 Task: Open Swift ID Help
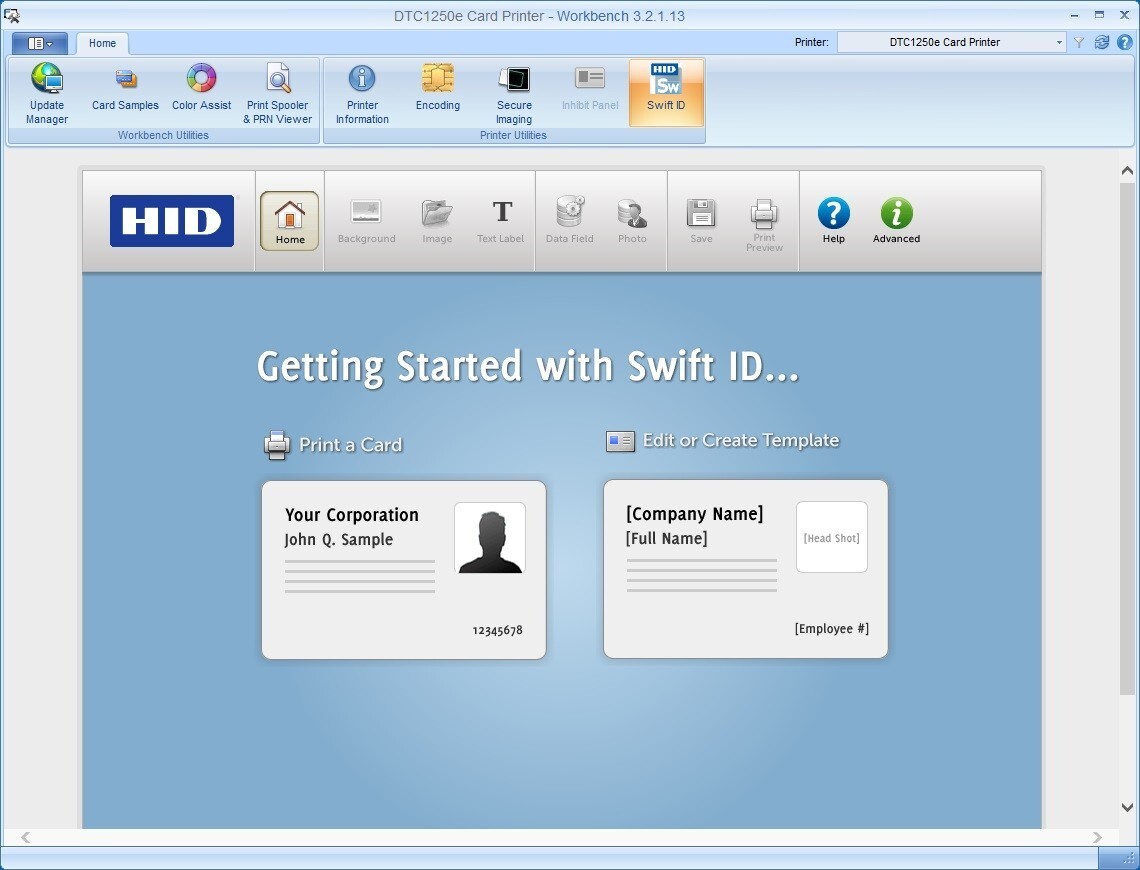[x=833, y=221]
